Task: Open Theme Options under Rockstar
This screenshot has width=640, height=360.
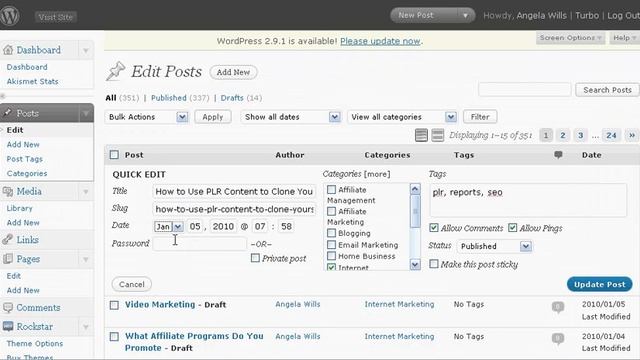Action: [35, 343]
